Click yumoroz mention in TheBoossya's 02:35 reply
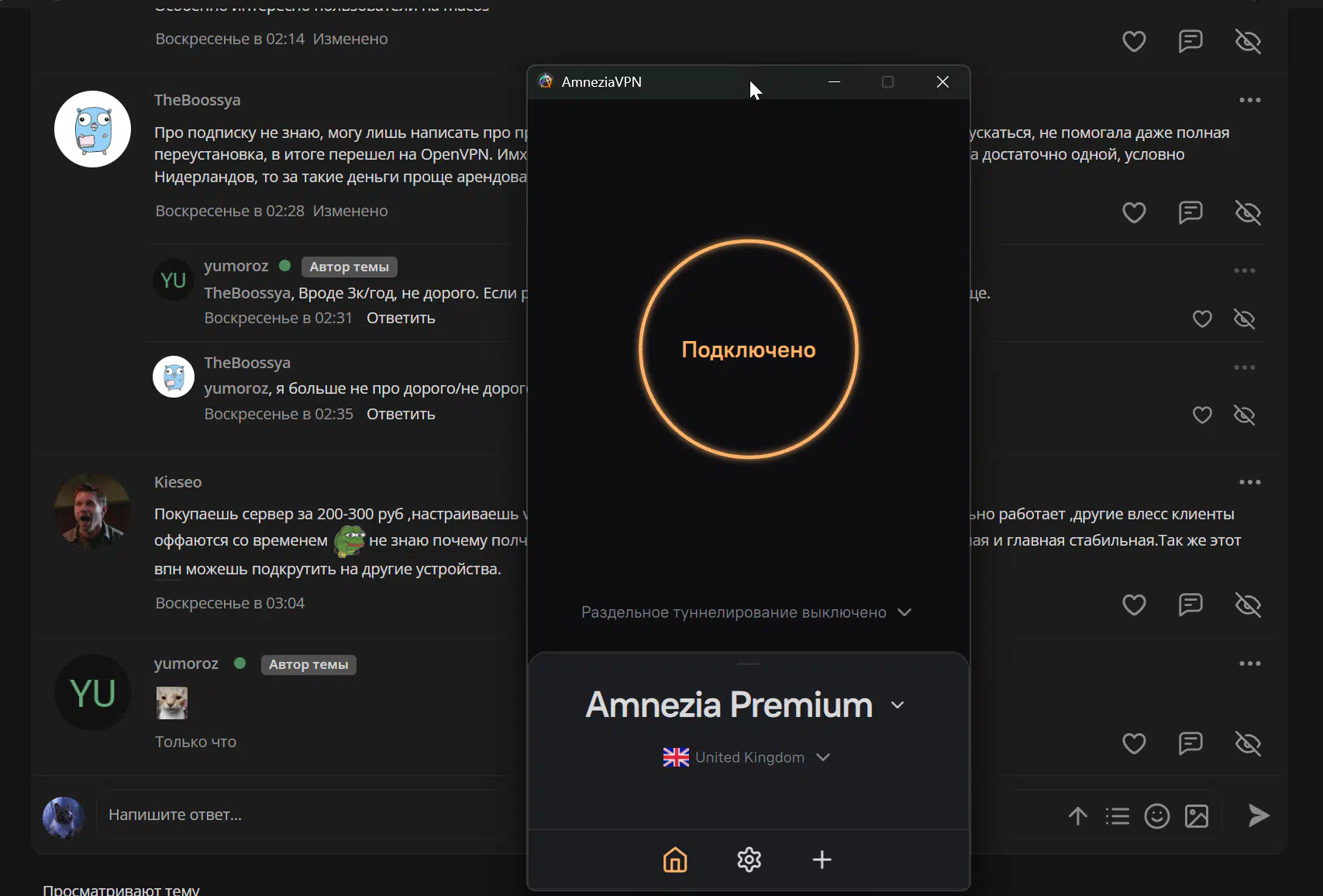The width and height of the screenshot is (1323, 896). tap(236, 388)
